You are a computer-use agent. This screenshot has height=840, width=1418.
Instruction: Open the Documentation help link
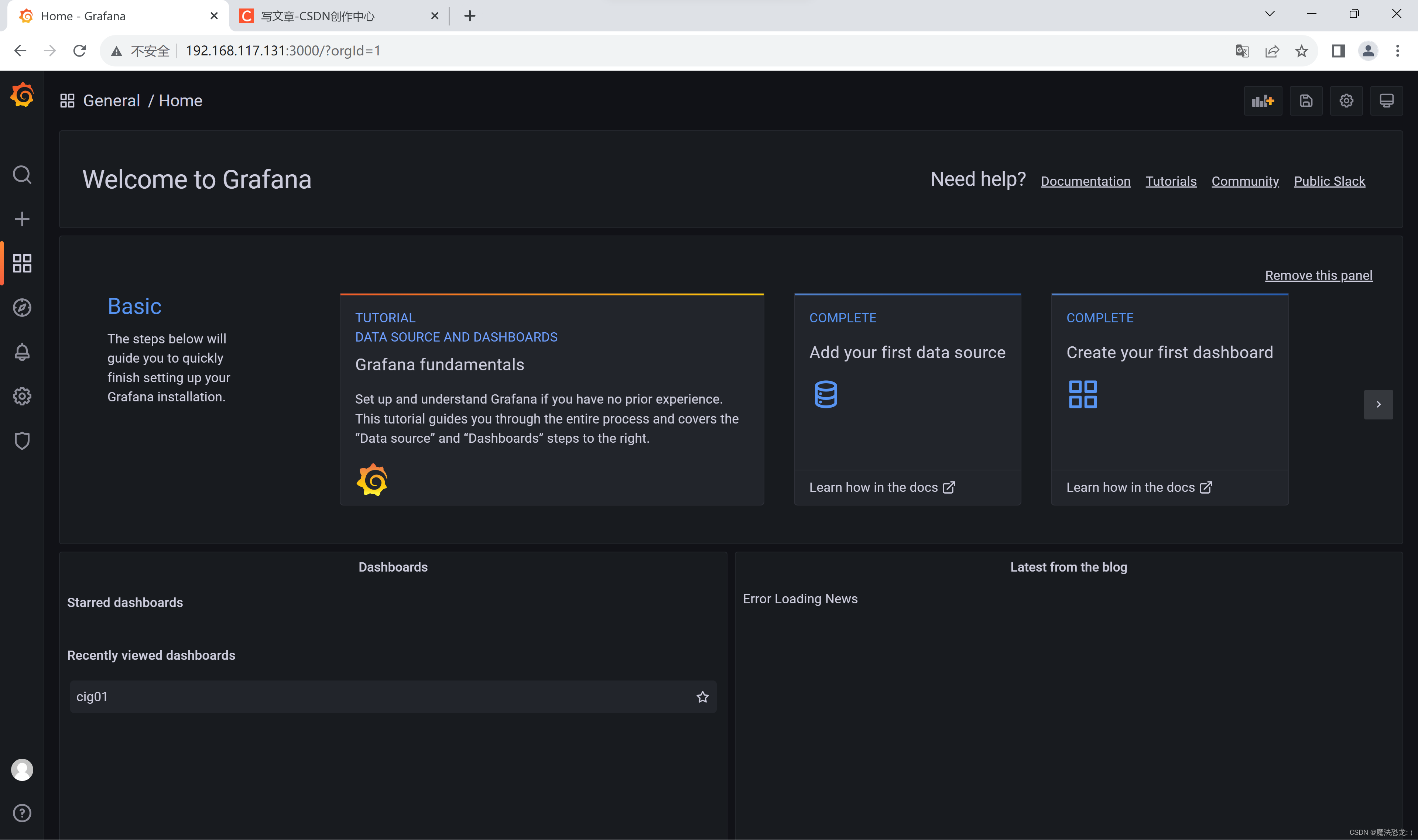point(1085,181)
